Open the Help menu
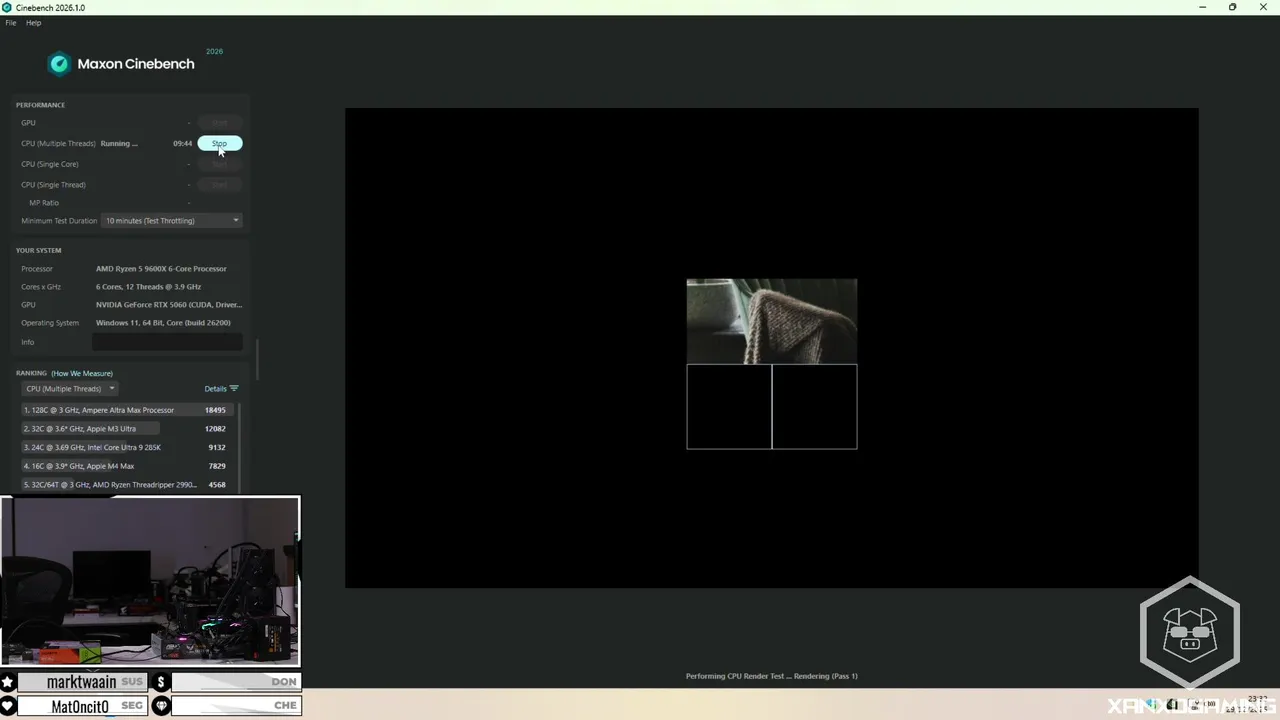Viewport: 1280px width, 720px height. pyautogui.click(x=33, y=23)
